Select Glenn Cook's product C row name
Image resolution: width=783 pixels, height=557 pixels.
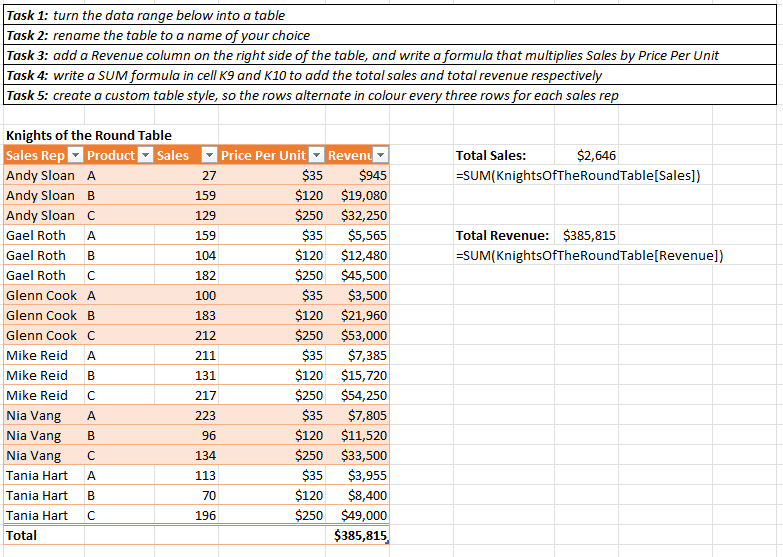44,335
